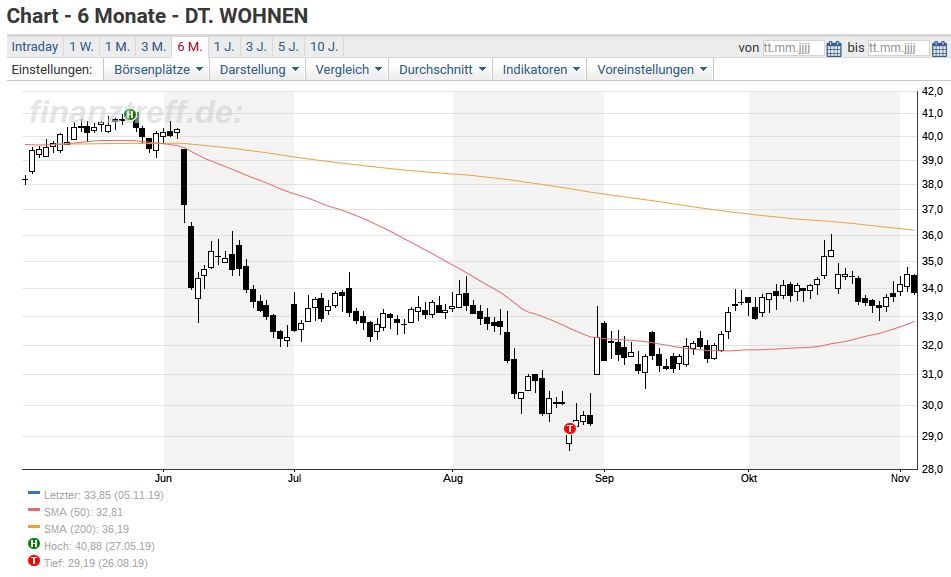
Task: Switch to the 1 J. time range tab
Action: 224,47
